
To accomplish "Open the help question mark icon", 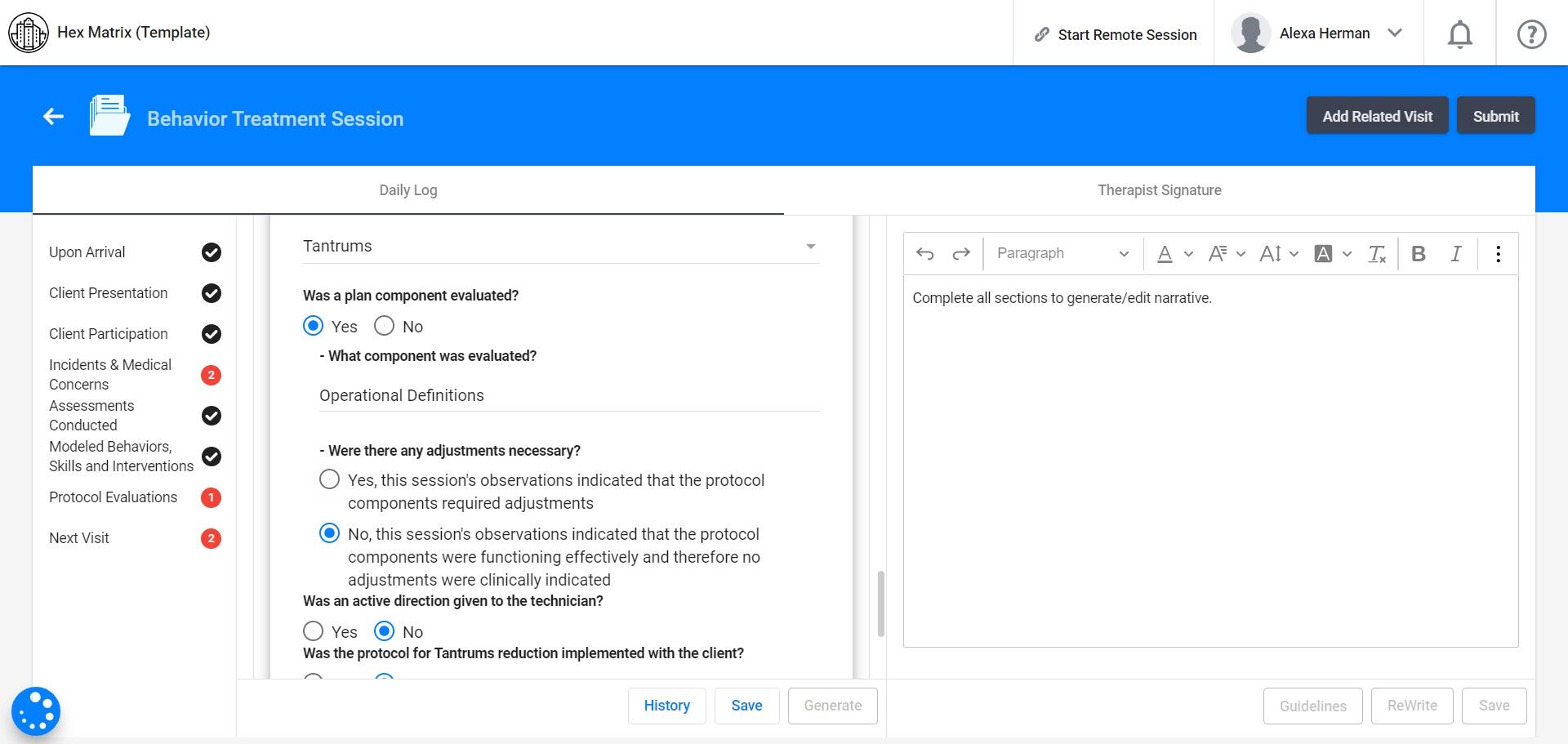I will tap(1531, 34).
